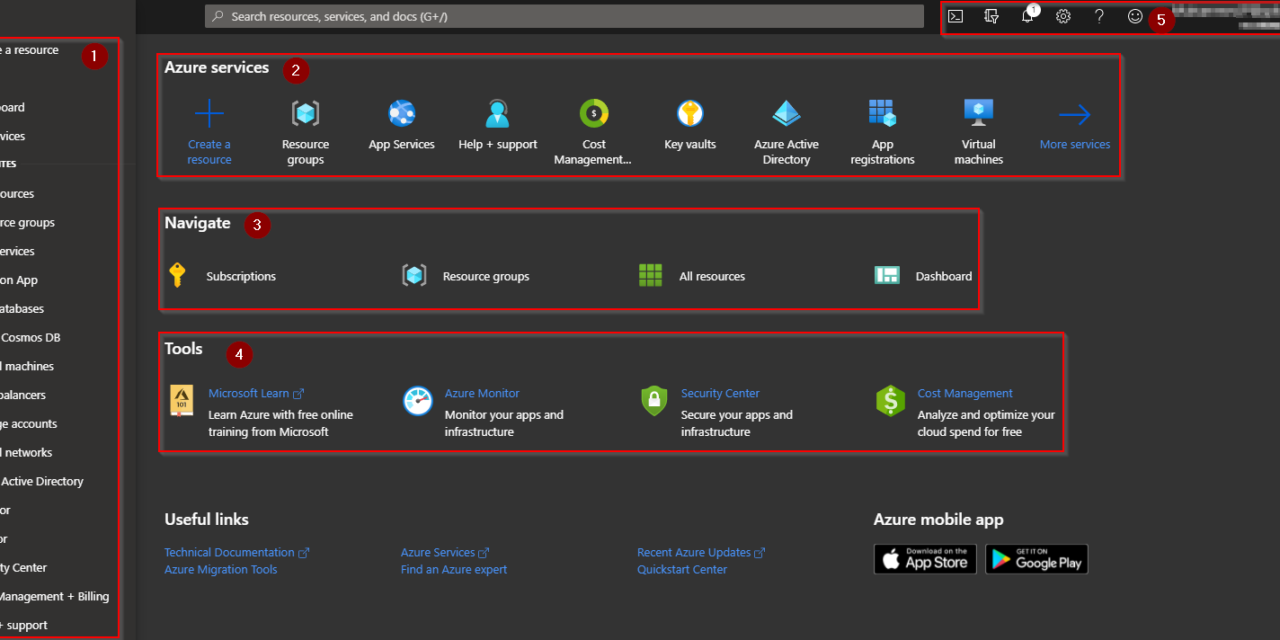The height and width of the screenshot is (640, 1280).
Task: Open the Directory + subscription filter icon
Action: pyautogui.click(x=991, y=16)
